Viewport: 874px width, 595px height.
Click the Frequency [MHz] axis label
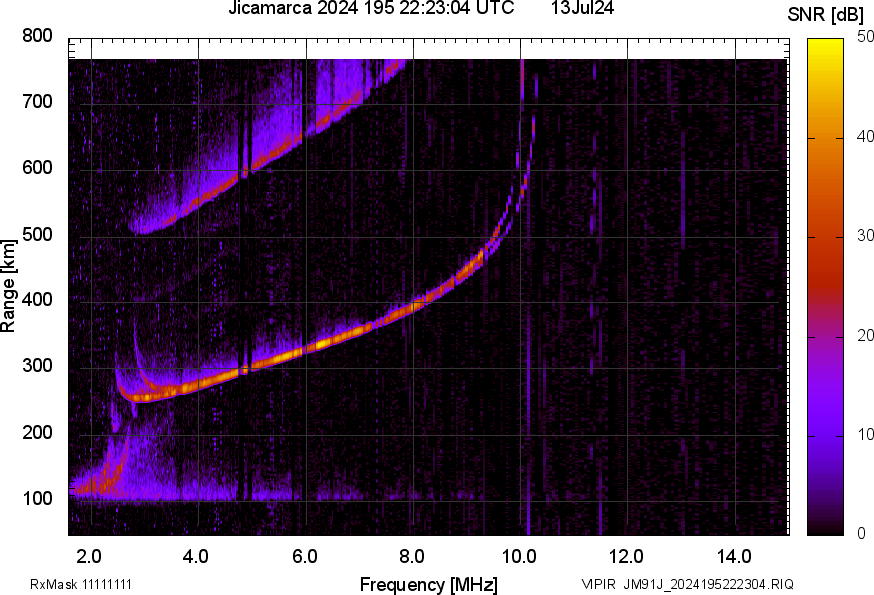[x=429, y=584]
